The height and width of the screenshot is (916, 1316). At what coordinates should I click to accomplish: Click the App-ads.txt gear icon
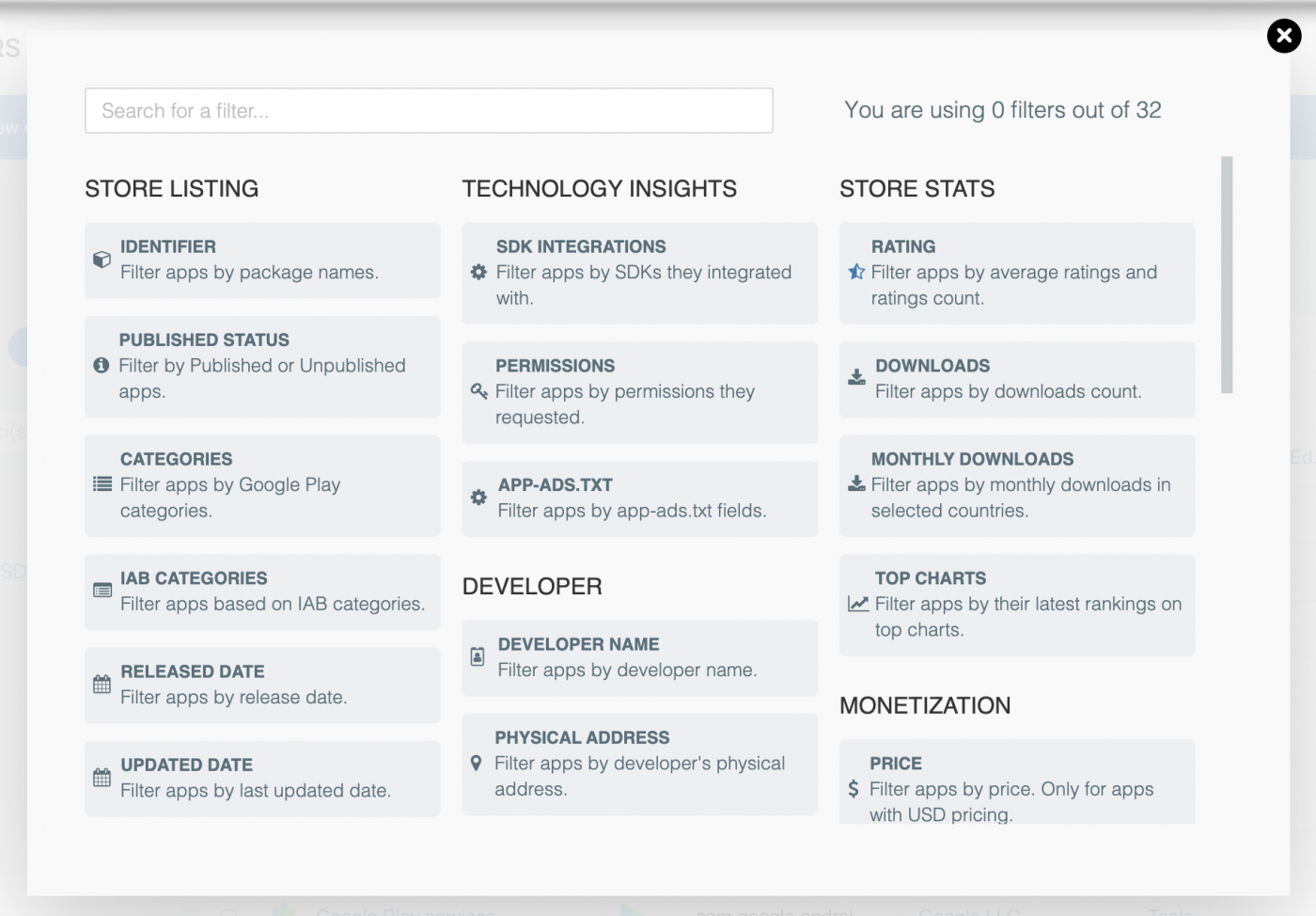(478, 497)
